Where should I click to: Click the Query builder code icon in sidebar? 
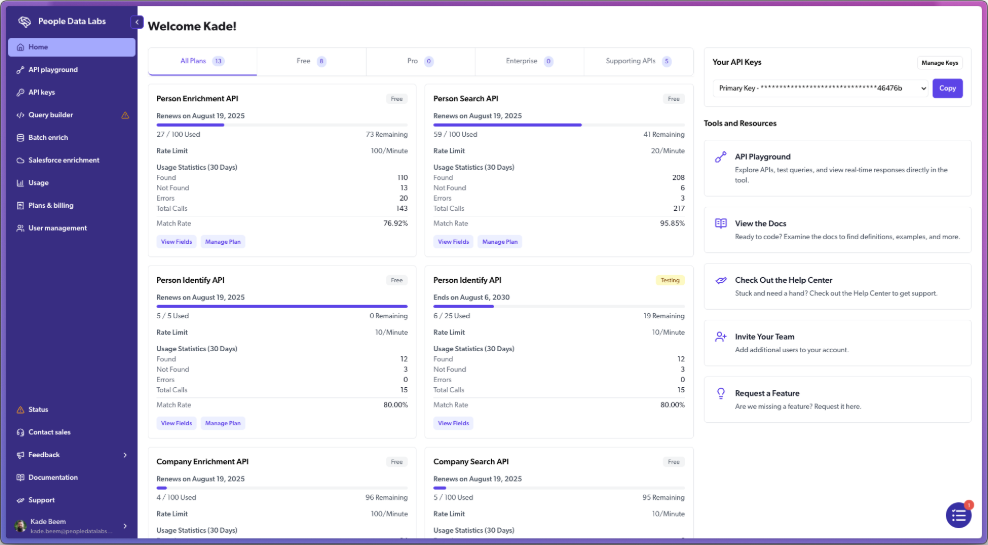pyautogui.click(x=20, y=115)
